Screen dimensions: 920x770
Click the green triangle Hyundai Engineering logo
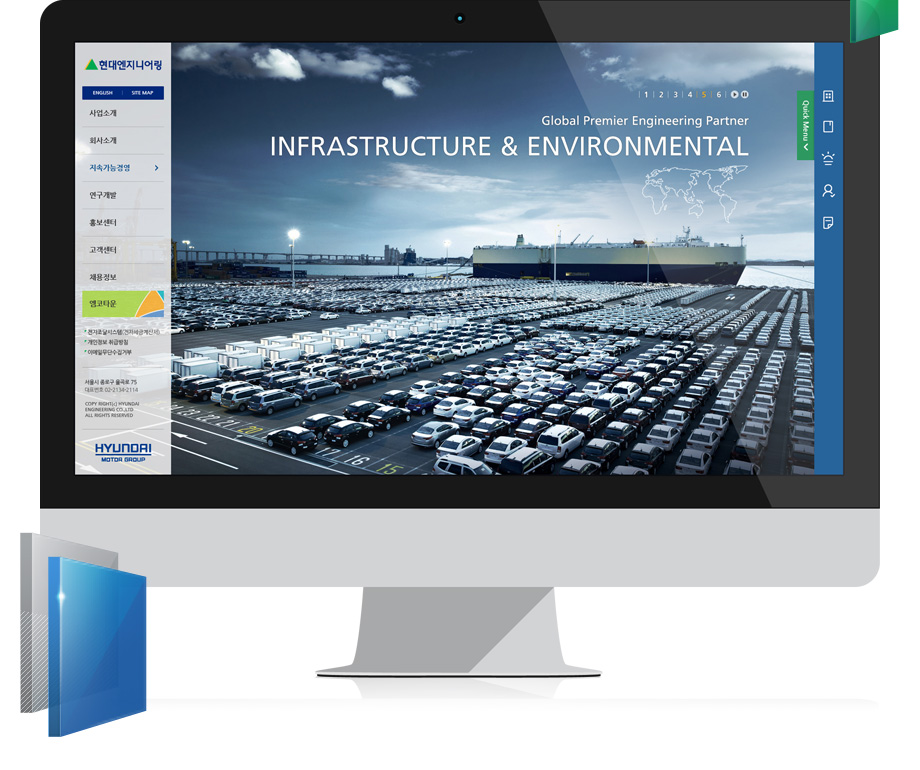(x=123, y=65)
